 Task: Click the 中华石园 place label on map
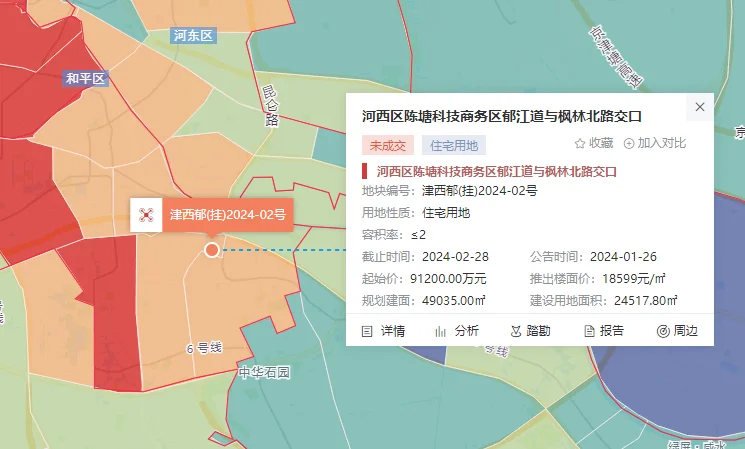point(264,372)
